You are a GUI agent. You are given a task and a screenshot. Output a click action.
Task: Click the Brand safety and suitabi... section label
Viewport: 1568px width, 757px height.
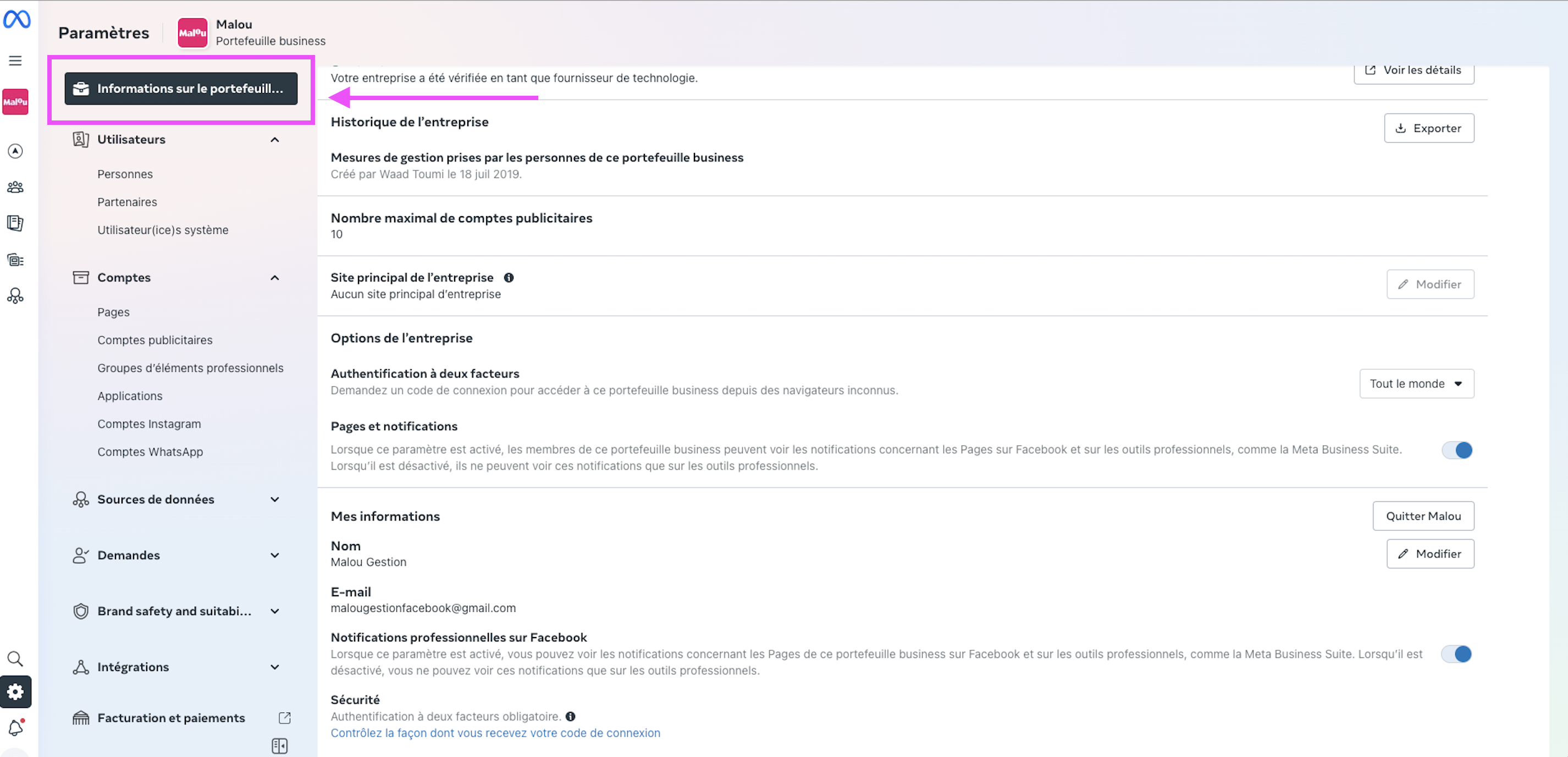pos(174,611)
